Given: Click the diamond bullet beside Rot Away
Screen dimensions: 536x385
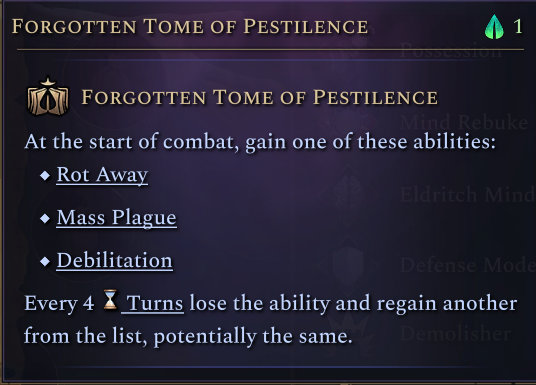Looking at the screenshot, I should (x=45, y=176).
